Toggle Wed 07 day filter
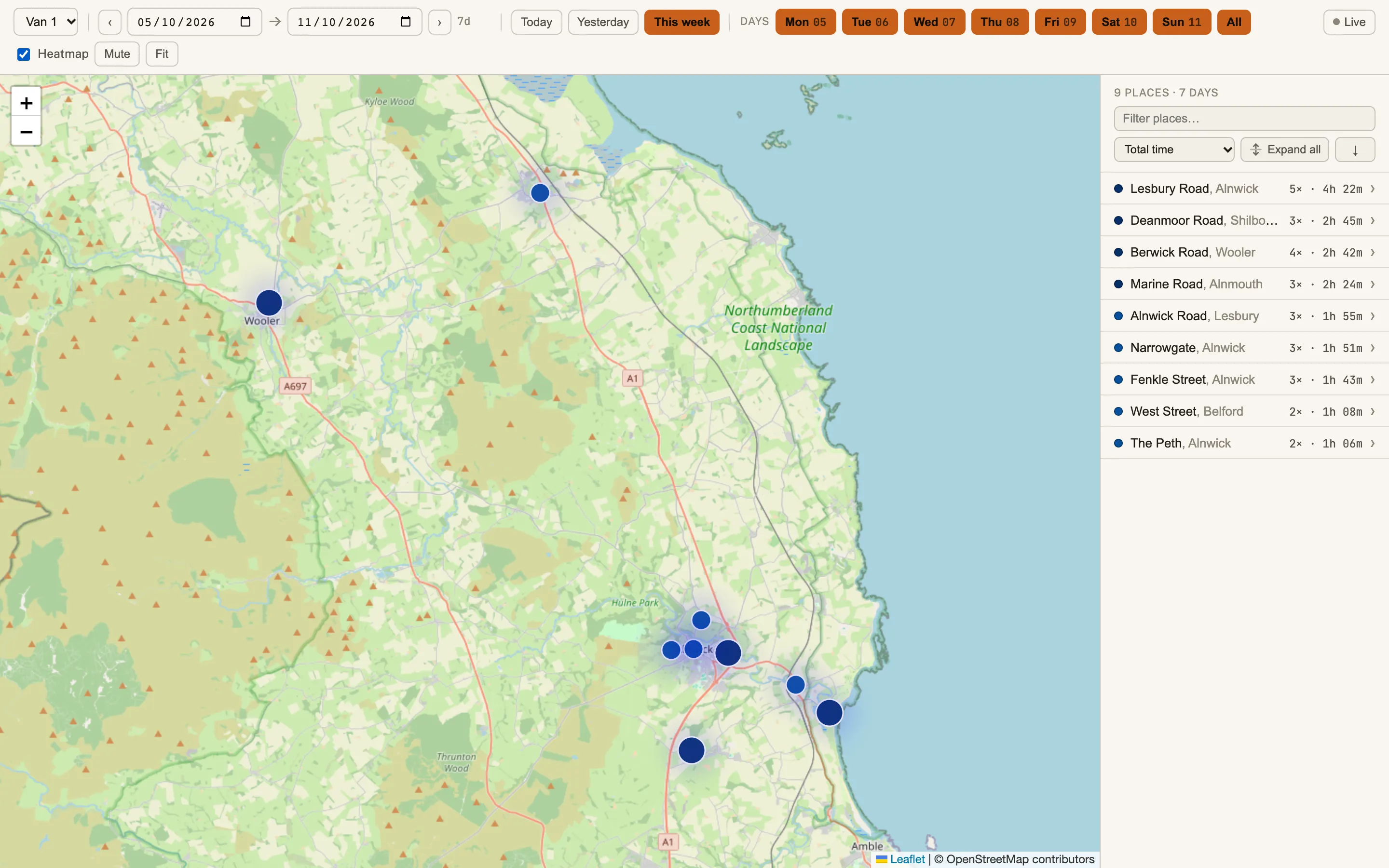 [x=934, y=22]
